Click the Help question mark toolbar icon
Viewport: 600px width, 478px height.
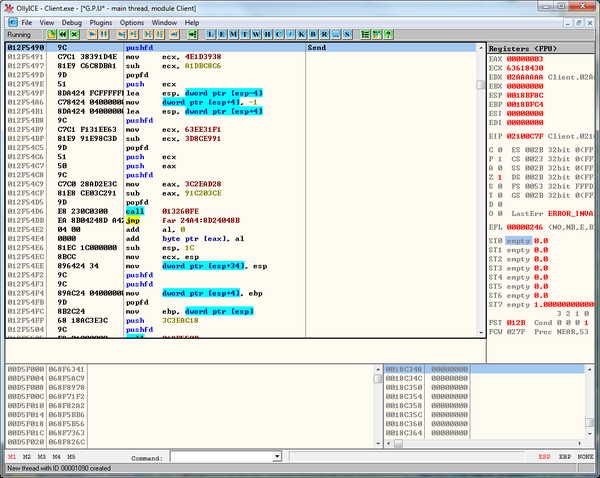(x=388, y=33)
